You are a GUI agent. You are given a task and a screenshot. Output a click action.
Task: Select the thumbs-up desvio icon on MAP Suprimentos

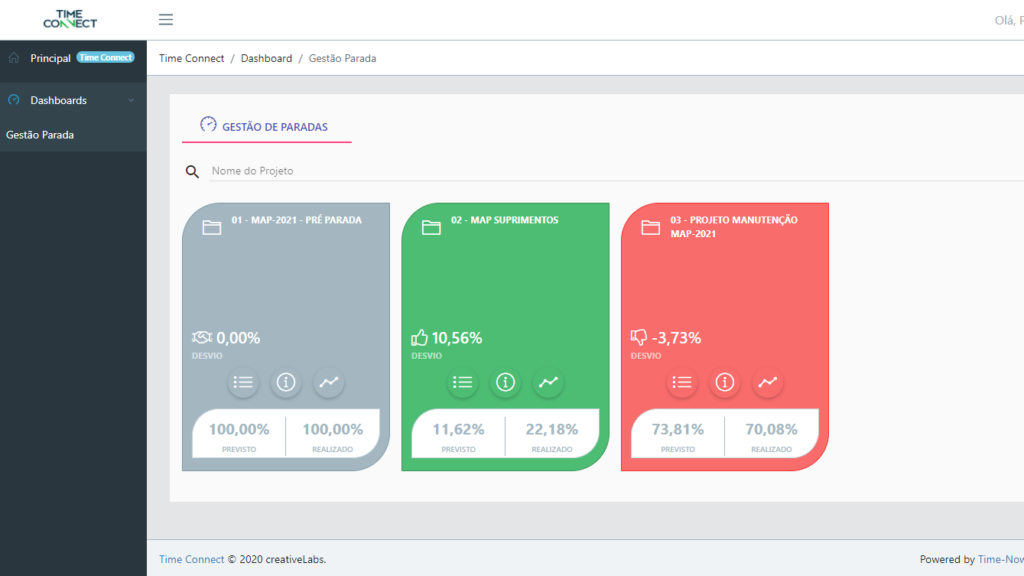(x=422, y=337)
